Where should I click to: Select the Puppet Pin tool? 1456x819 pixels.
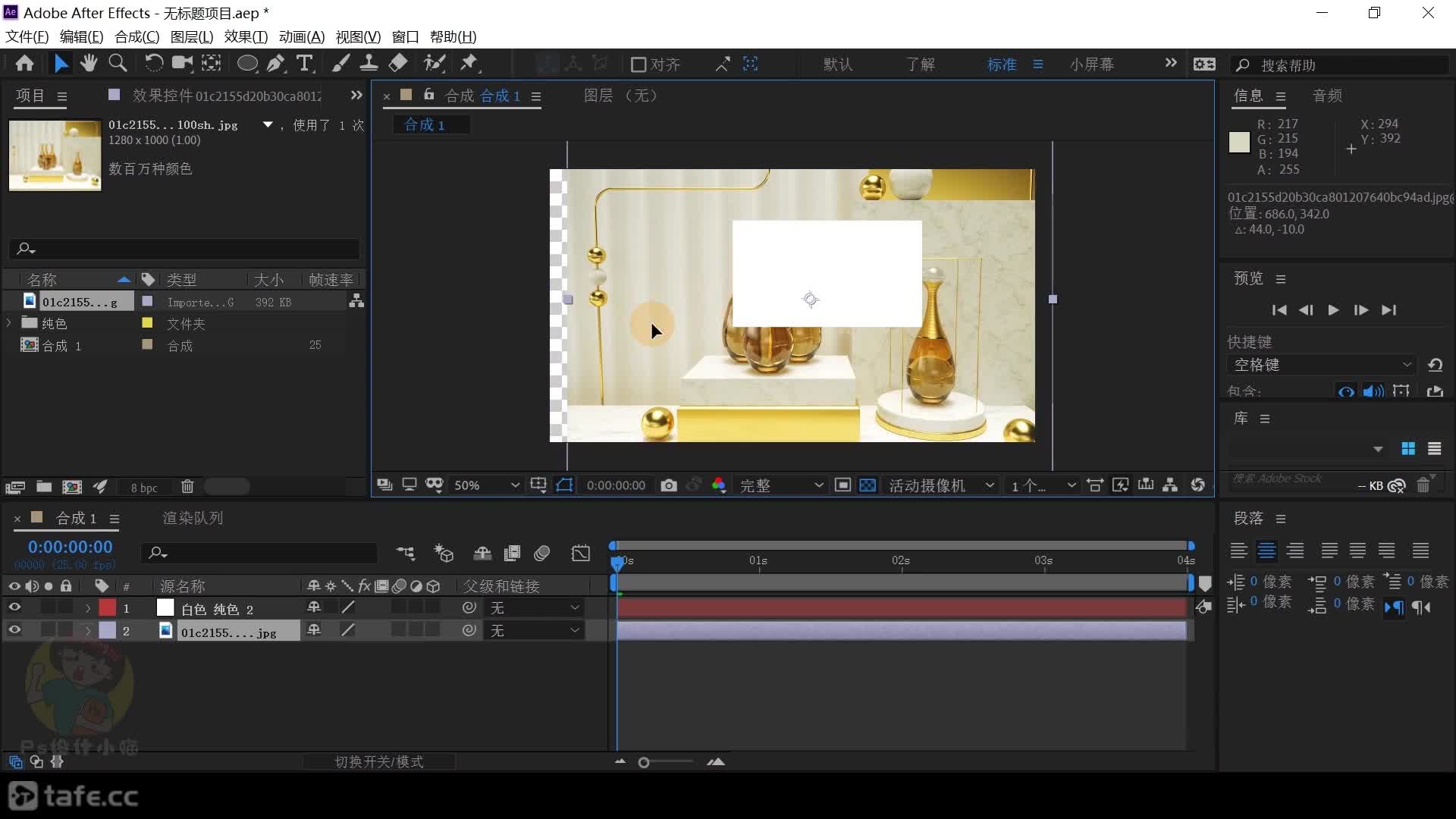(470, 64)
